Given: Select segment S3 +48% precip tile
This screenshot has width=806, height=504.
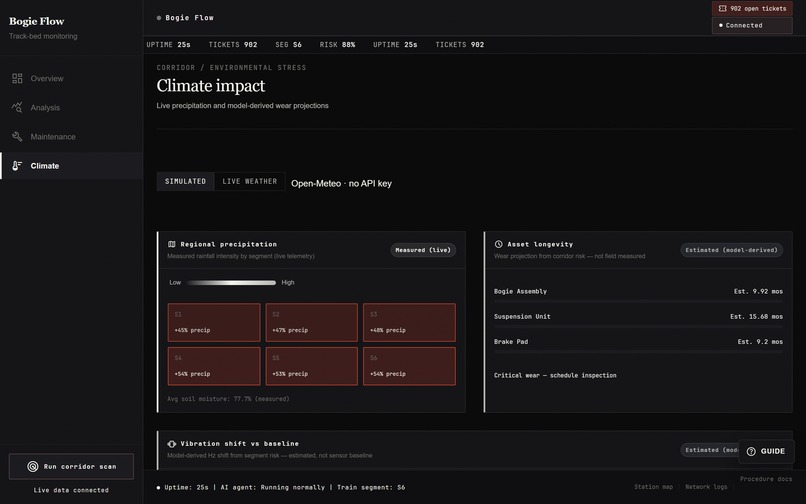Looking at the screenshot, I should 409,322.
